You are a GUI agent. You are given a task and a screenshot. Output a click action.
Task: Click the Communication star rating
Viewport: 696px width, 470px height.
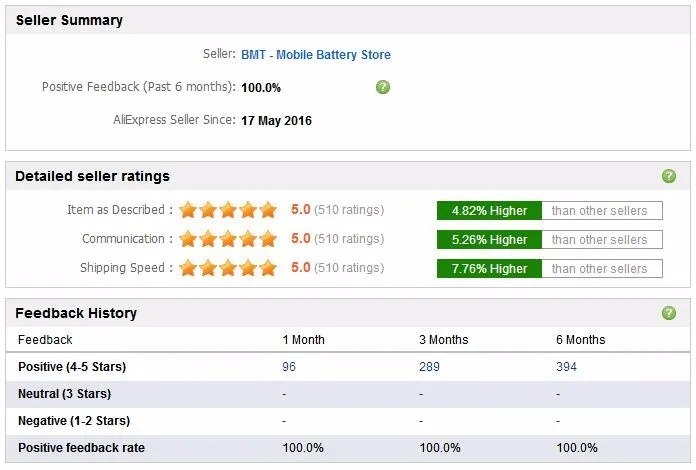coord(228,239)
